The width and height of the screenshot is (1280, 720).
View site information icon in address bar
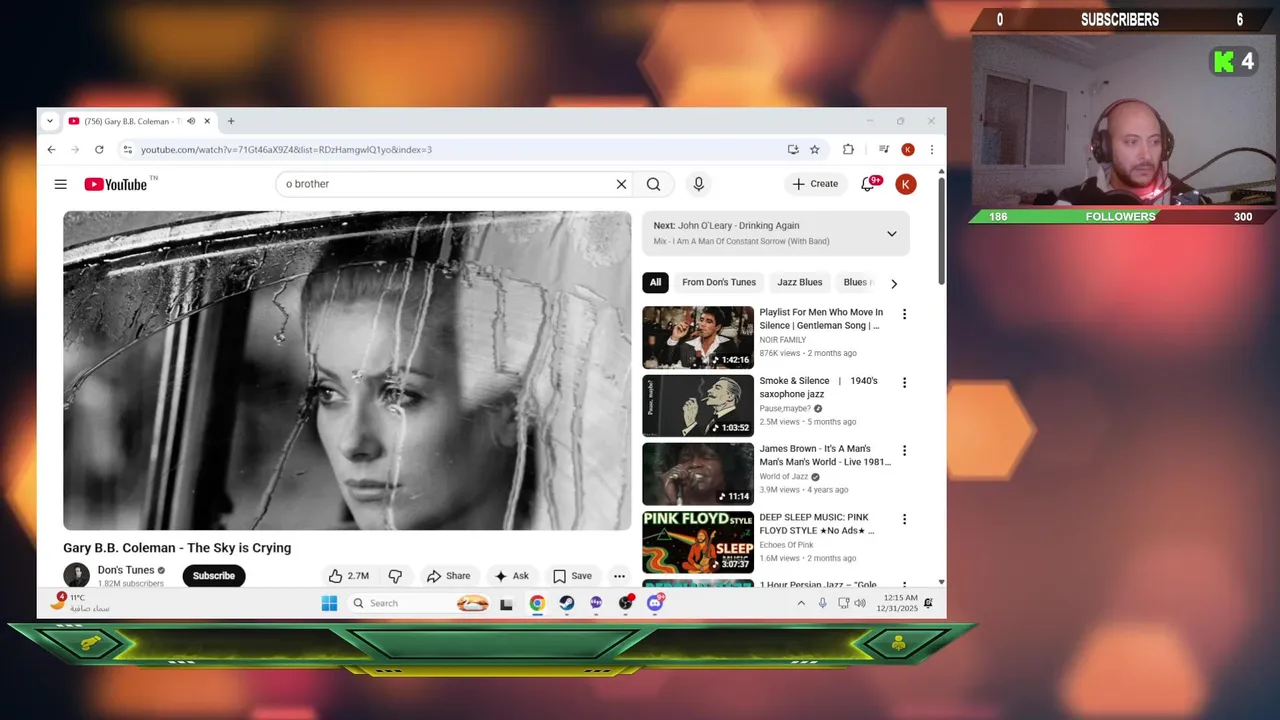[127, 150]
